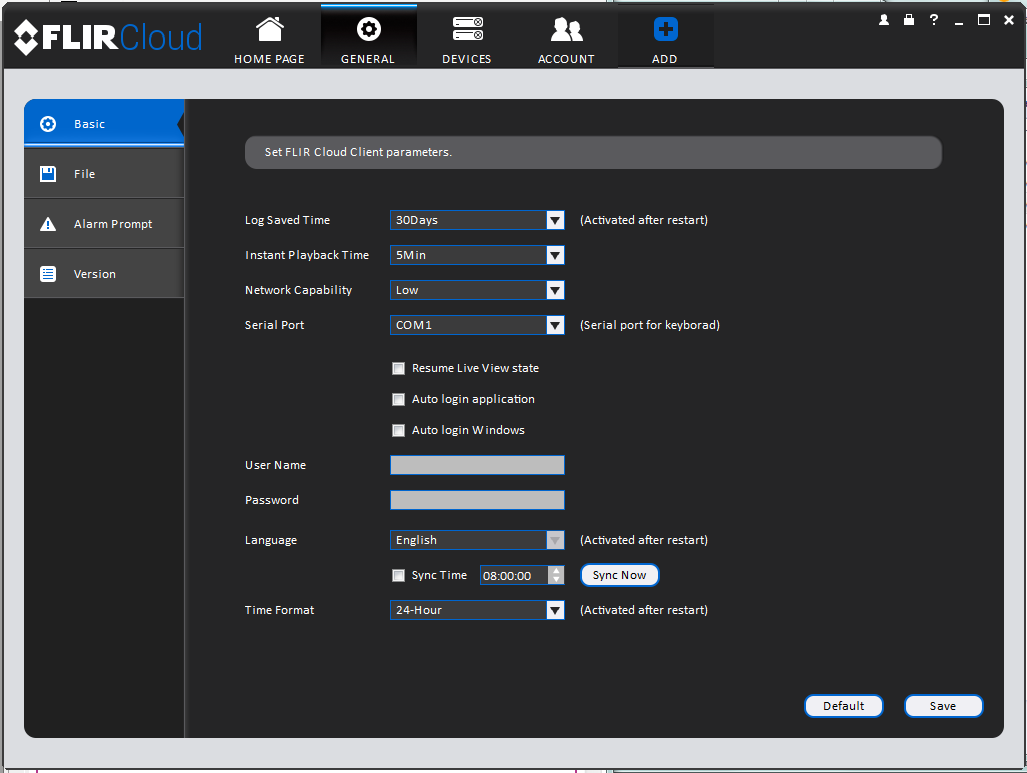Click the Password input field
1027x773 pixels.
click(x=477, y=500)
